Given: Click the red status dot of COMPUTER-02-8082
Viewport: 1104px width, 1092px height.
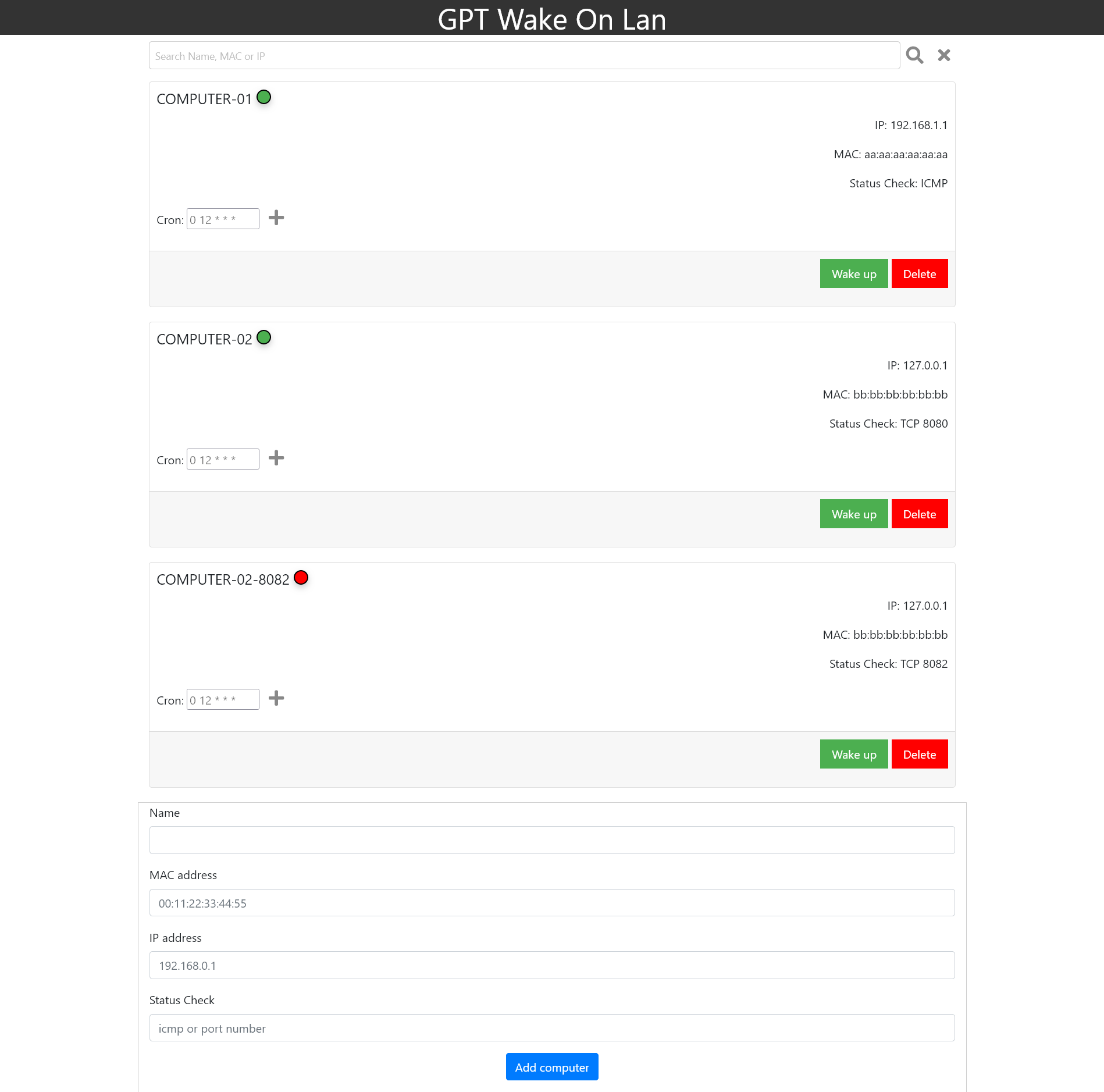Looking at the screenshot, I should [x=301, y=578].
